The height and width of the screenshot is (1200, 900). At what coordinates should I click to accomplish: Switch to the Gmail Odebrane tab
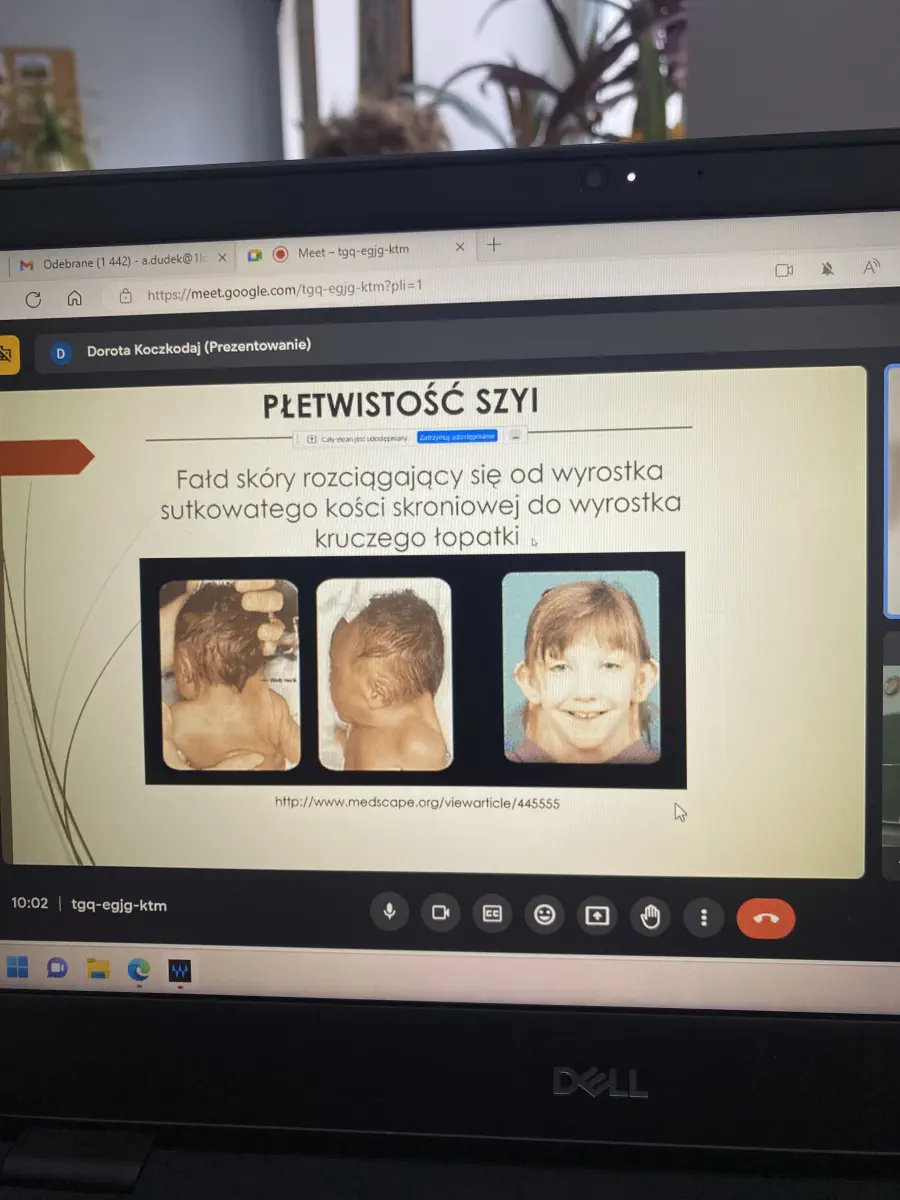click(115, 262)
